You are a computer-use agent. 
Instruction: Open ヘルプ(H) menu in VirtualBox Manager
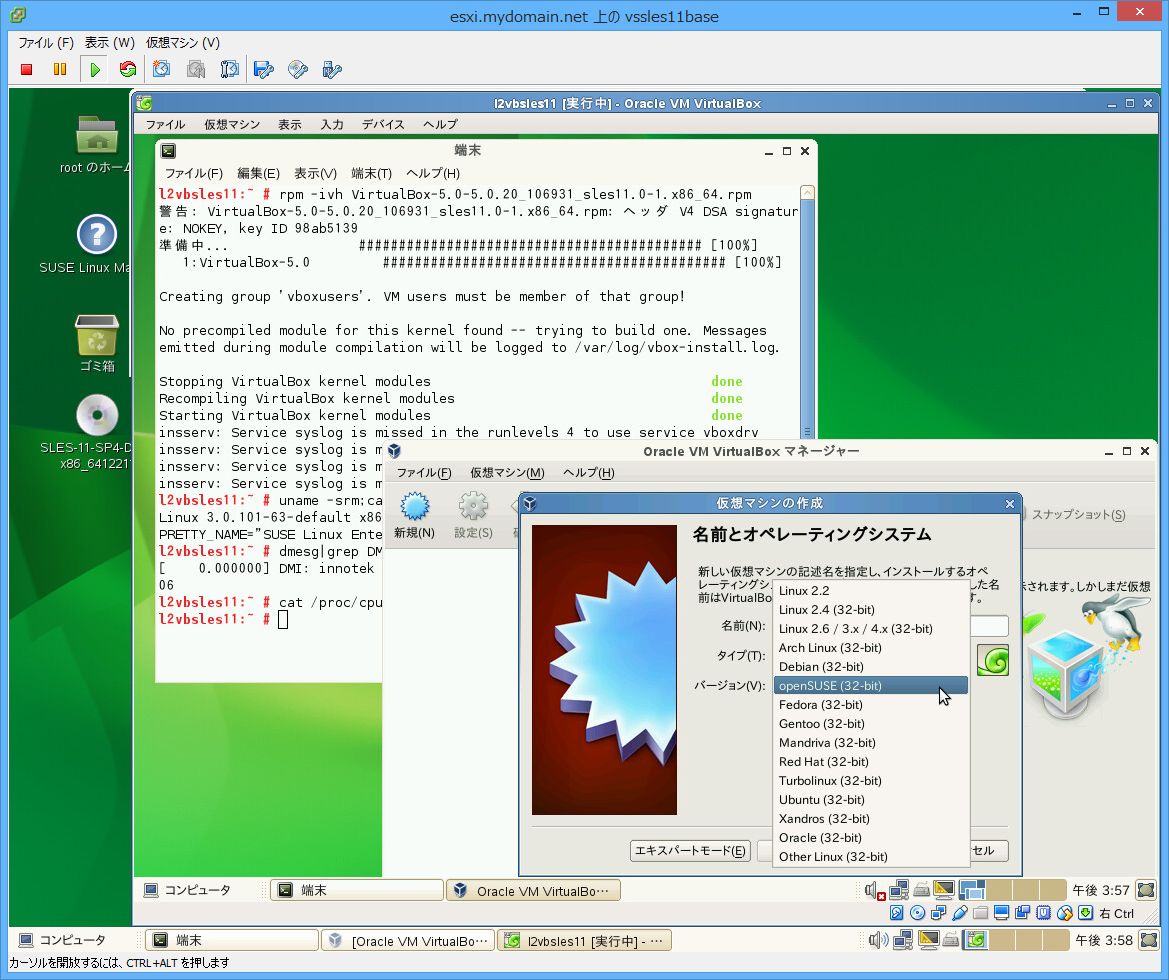tap(588, 473)
